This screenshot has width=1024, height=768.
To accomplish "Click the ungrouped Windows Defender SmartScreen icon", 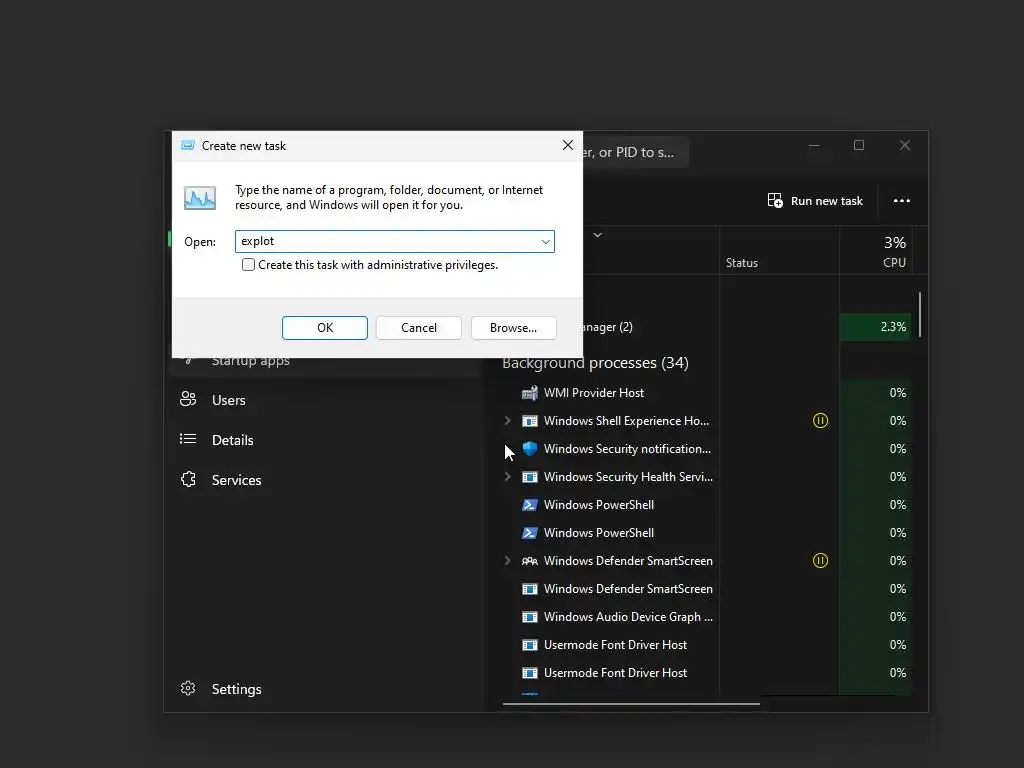I will pyautogui.click(x=530, y=588).
